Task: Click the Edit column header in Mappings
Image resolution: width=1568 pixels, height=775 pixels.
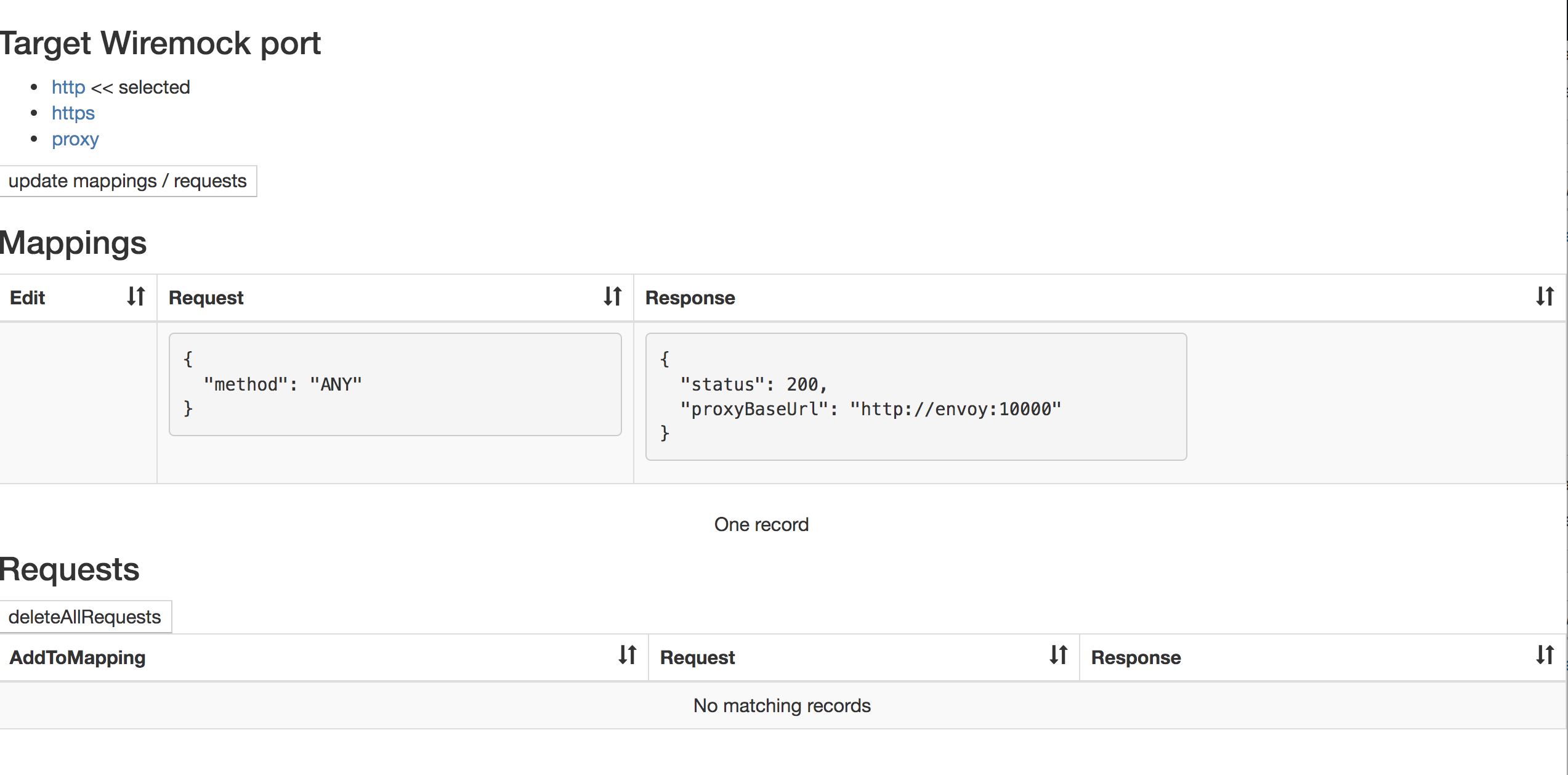Action: [x=28, y=298]
